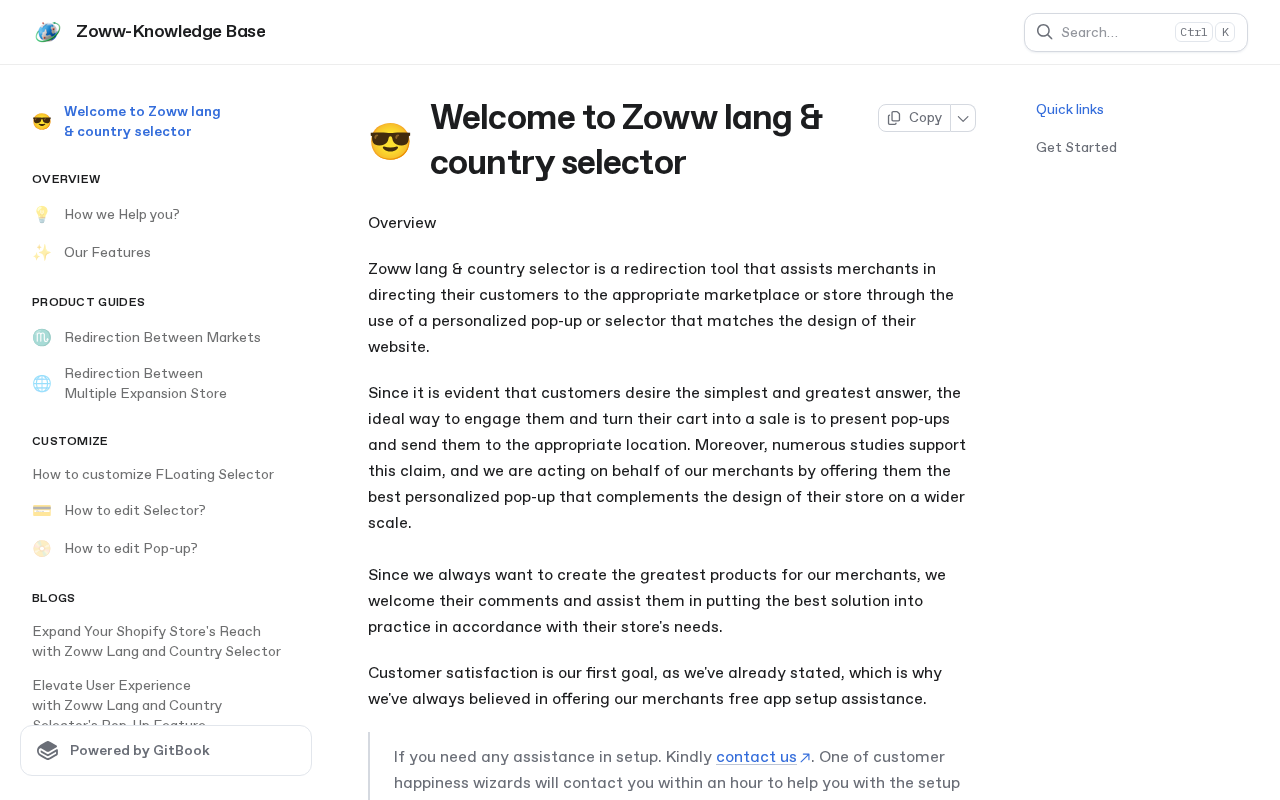The width and height of the screenshot is (1280, 800).
Task: Open Redirection Between Markets guide
Action: coord(162,338)
